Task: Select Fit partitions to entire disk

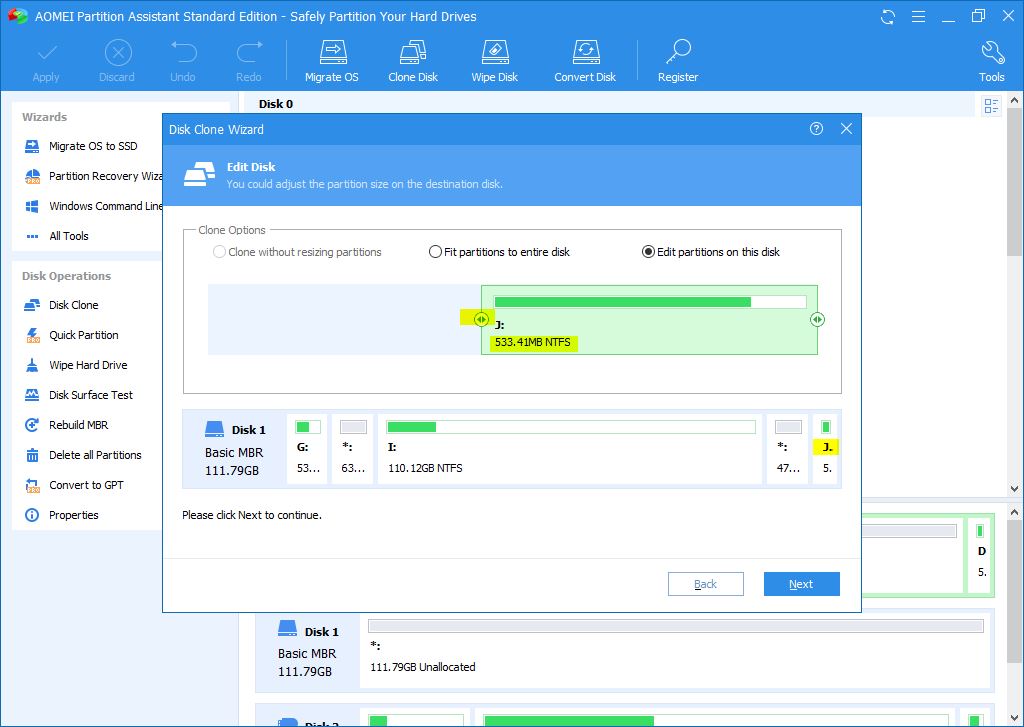Action: [x=435, y=252]
